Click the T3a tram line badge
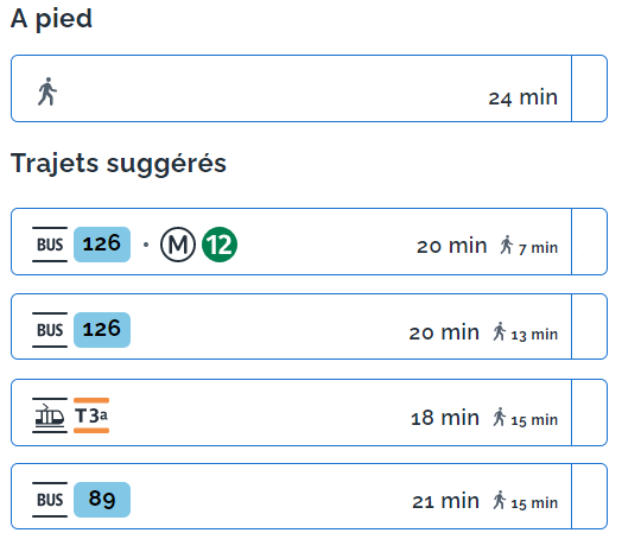Image resolution: width=622 pixels, height=552 pixels. point(91,414)
